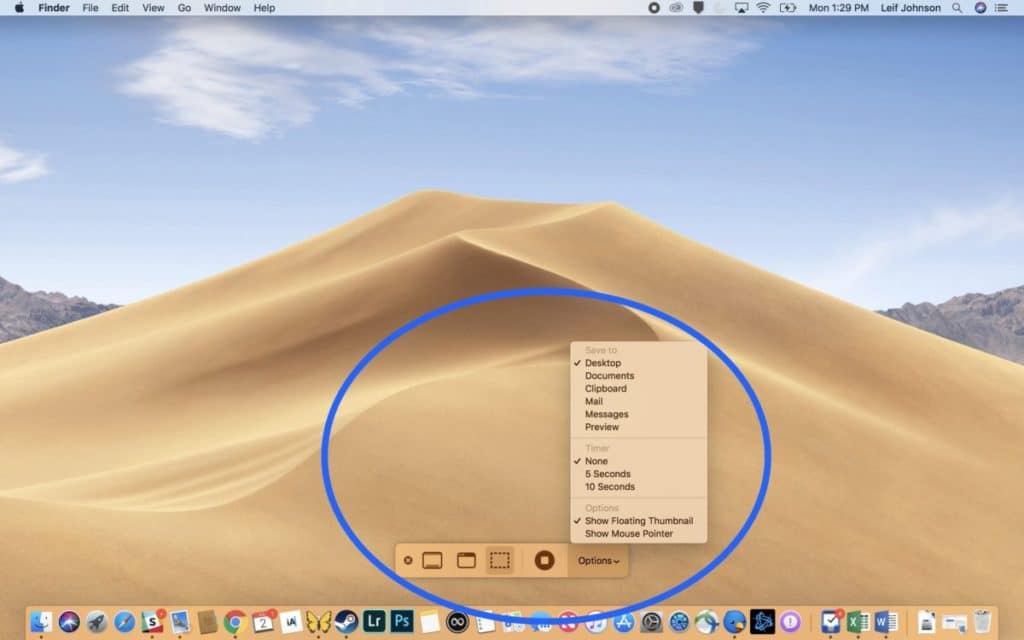Screen dimensions: 1024x640
Task: Open the Wi-Fi menu
Action: click(x=763, y=8)
